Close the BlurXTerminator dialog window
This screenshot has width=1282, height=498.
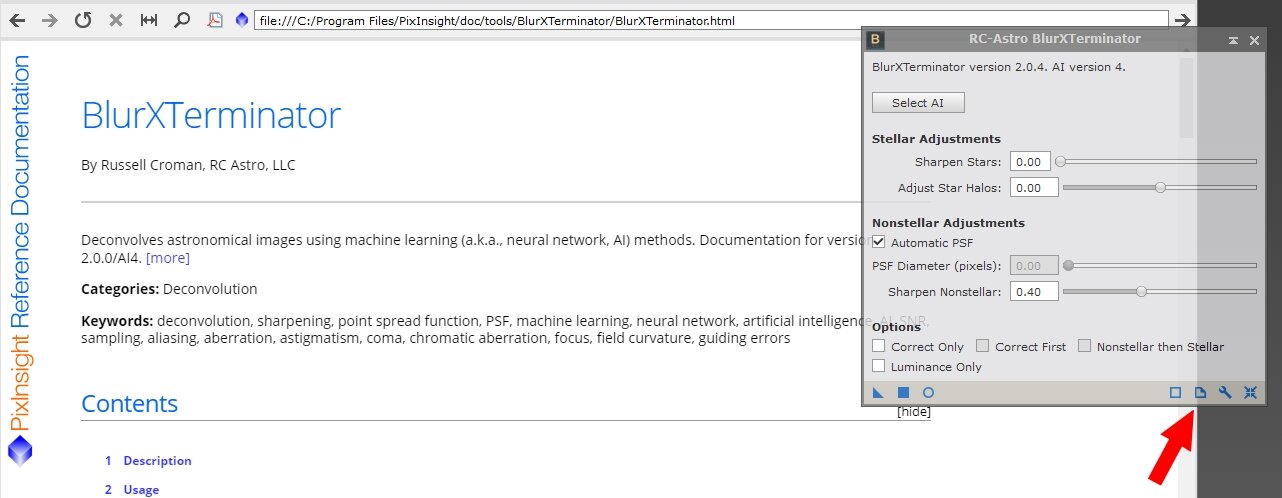[1252, 40]
